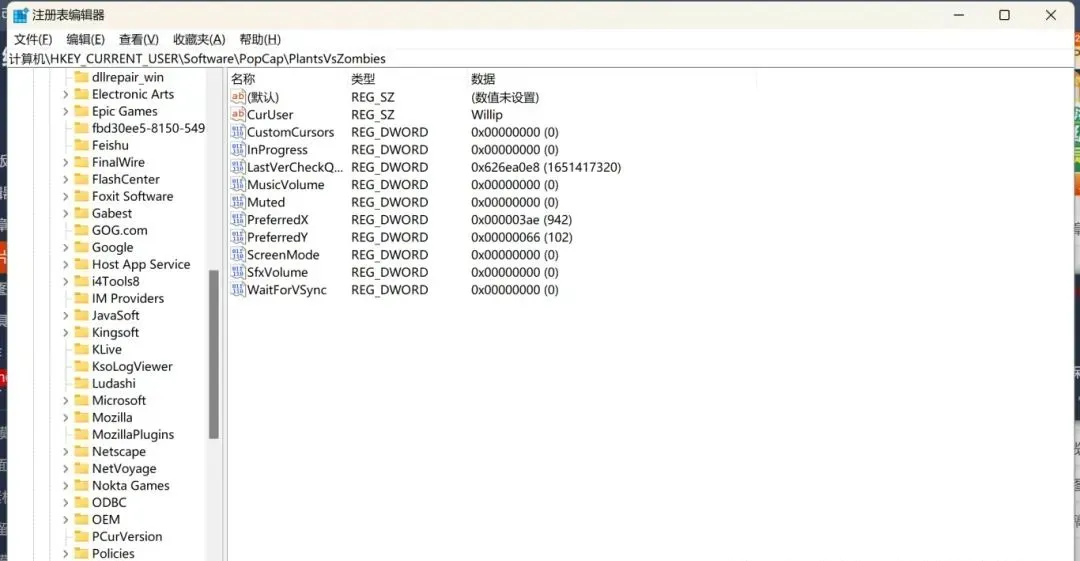The image size is (1080, 561).
Task: Expand the Google key
Action: [65, 247]
